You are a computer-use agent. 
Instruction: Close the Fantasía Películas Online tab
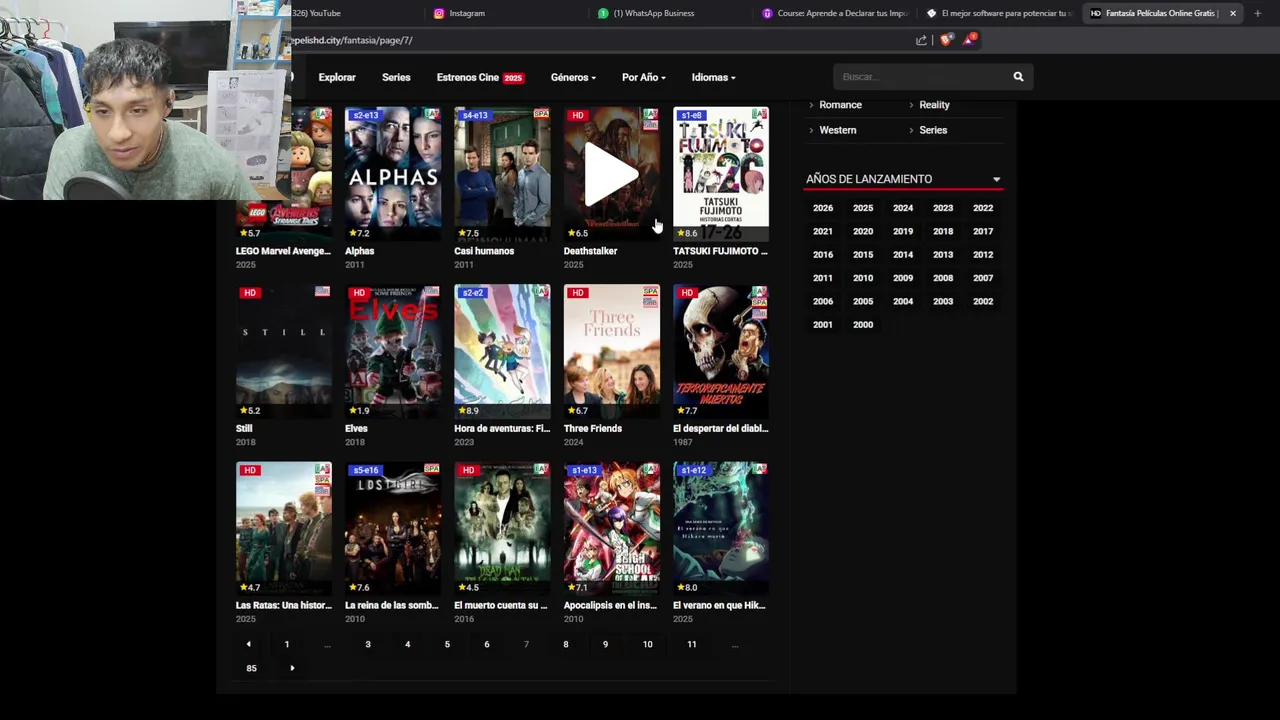tap(1232, 13)
